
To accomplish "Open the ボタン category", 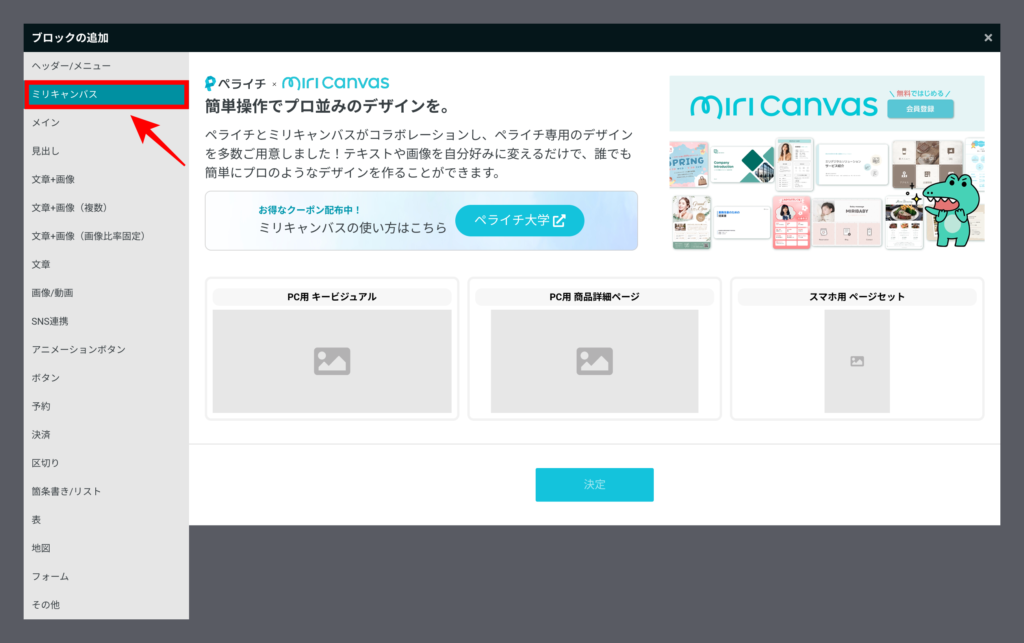I will (x=106, y=378).
